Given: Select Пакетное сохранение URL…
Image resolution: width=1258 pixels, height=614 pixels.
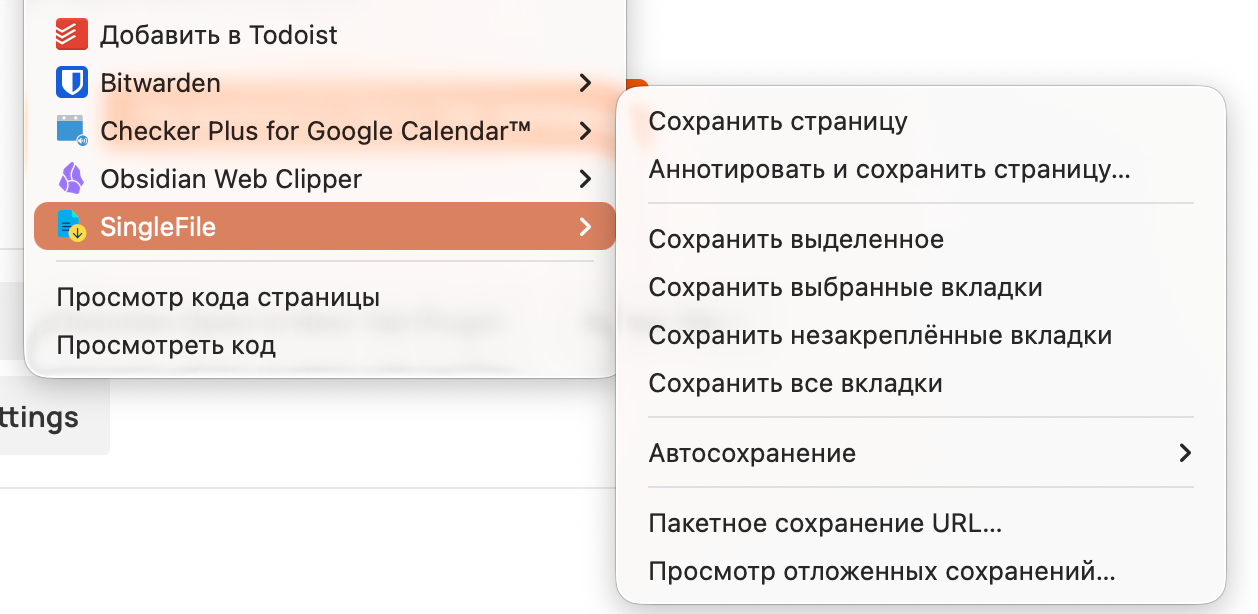Looking at the screenshot, I should [x=921, y=523].
